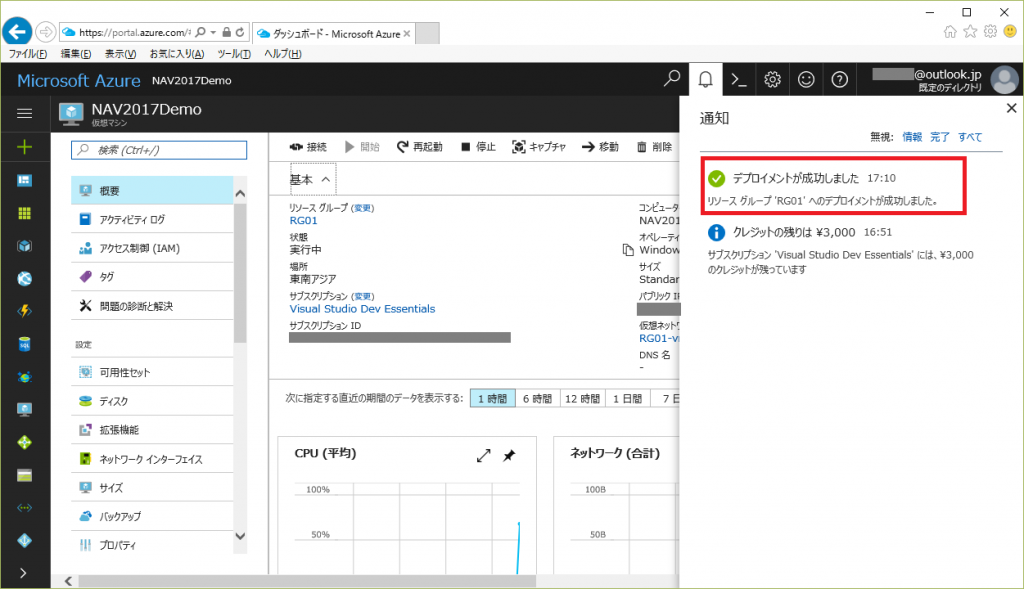
Task: Click 再起動 to restart the VM
Action: [x=419, y=147]
